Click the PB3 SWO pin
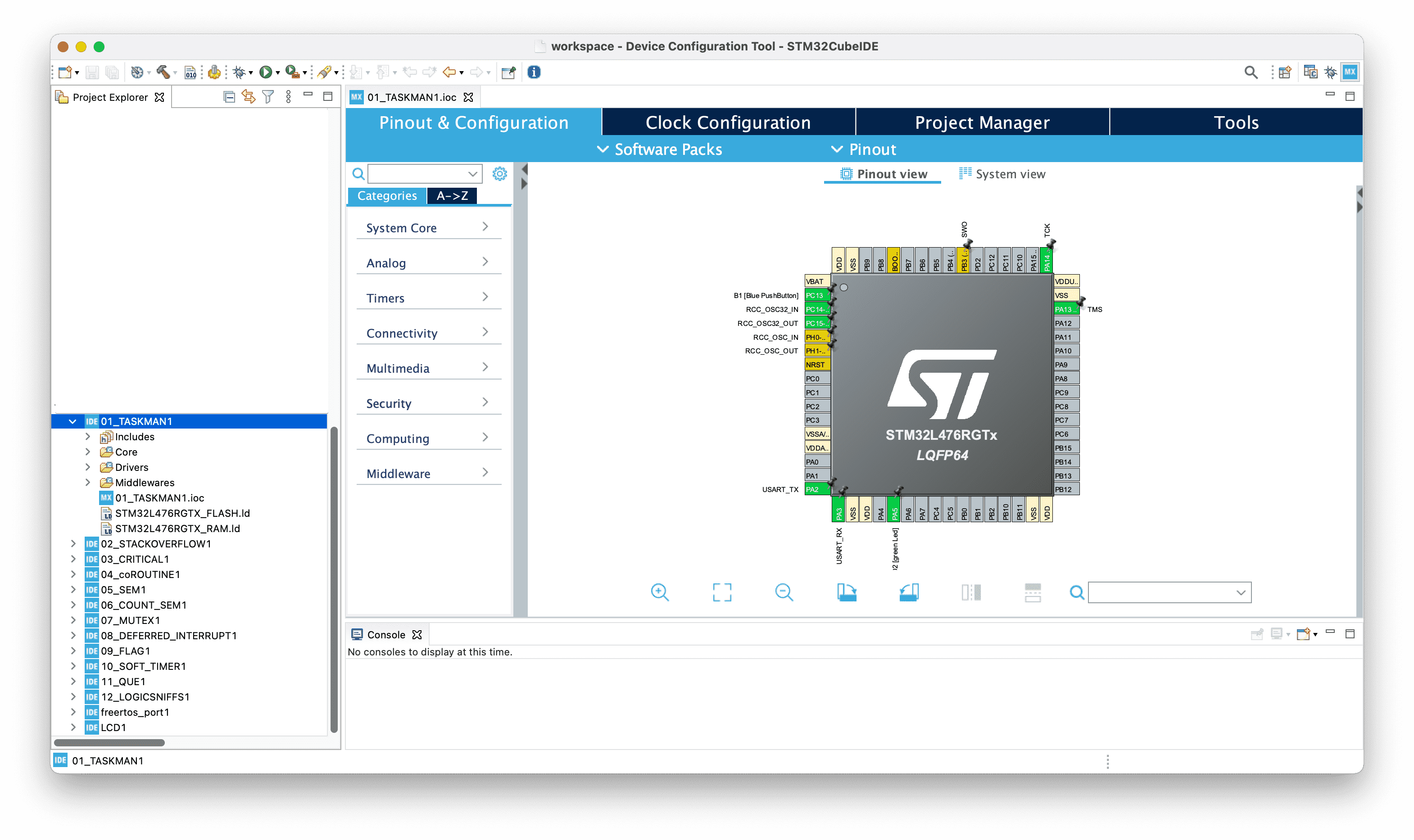This screenshot has height=840, width=1414. click(964, 260)
